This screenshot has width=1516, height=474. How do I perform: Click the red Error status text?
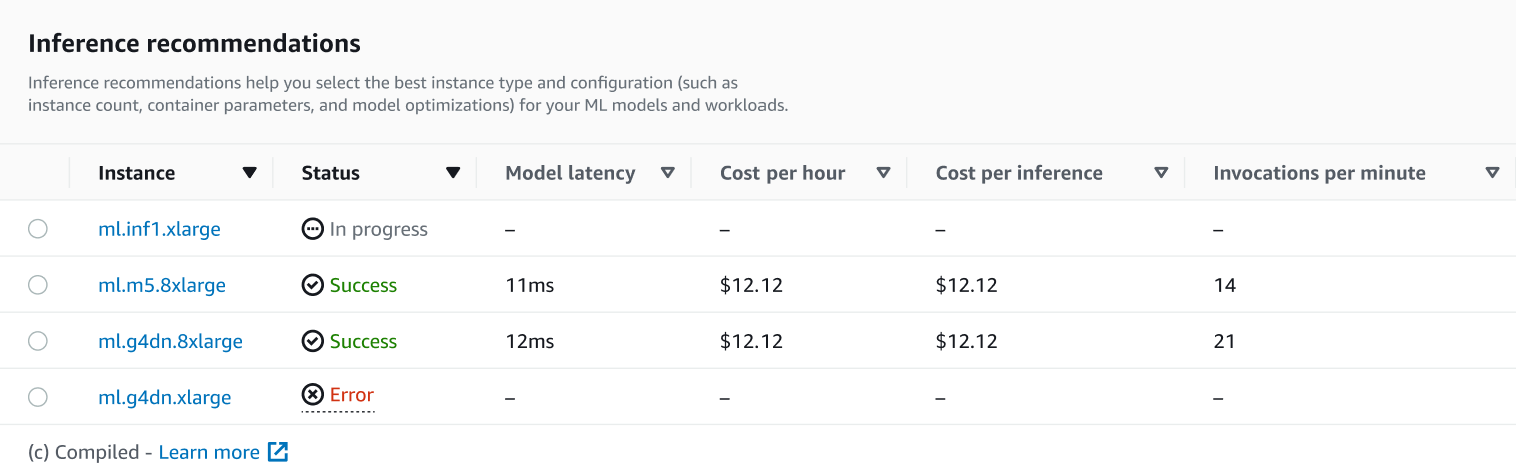(x=352, y=395)
